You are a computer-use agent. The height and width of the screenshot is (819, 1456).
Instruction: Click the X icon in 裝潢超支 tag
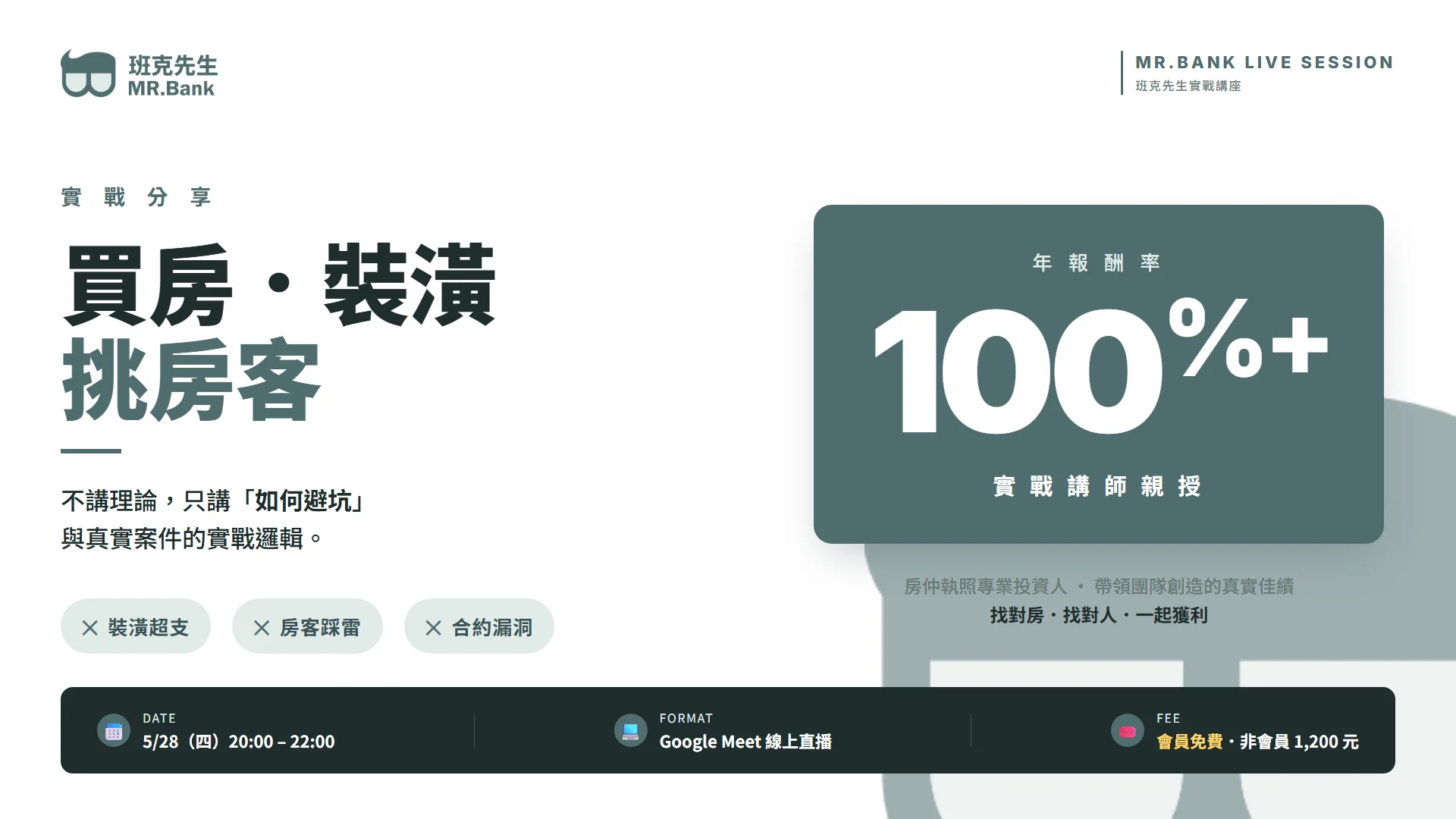[89, 628]
